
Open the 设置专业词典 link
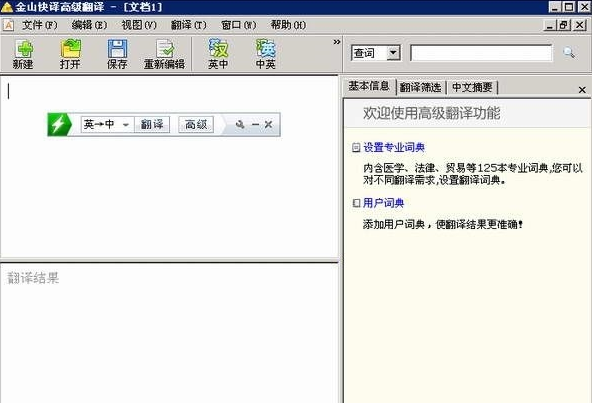[394, 147]
